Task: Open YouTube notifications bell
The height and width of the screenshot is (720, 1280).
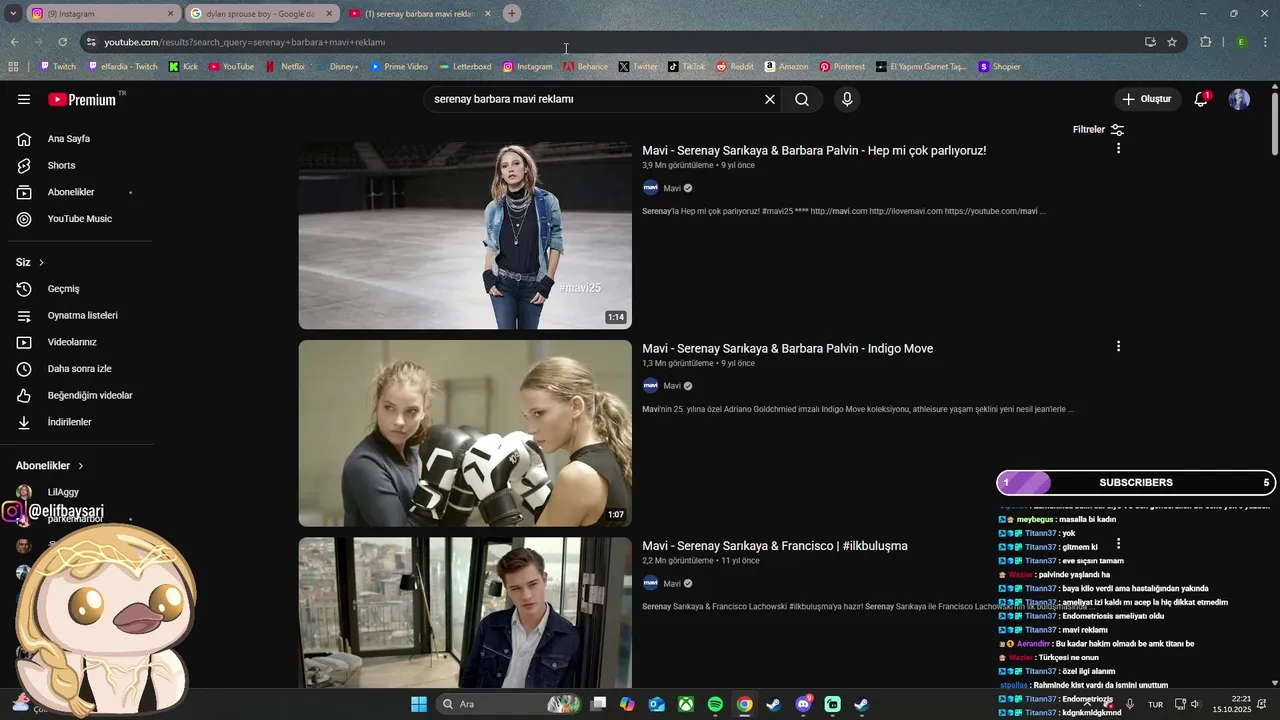Action: coord(1201,99)
